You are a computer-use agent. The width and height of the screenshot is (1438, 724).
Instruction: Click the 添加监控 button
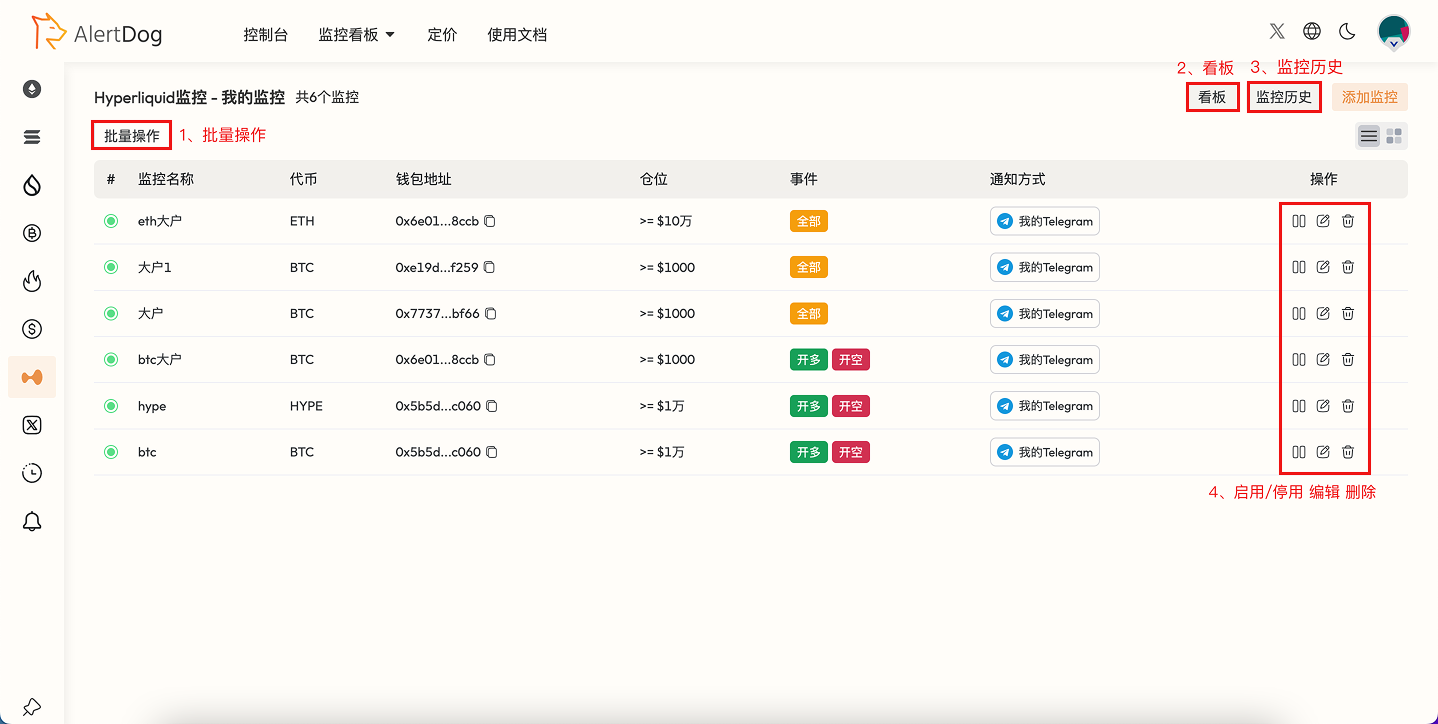[1370, 97]
